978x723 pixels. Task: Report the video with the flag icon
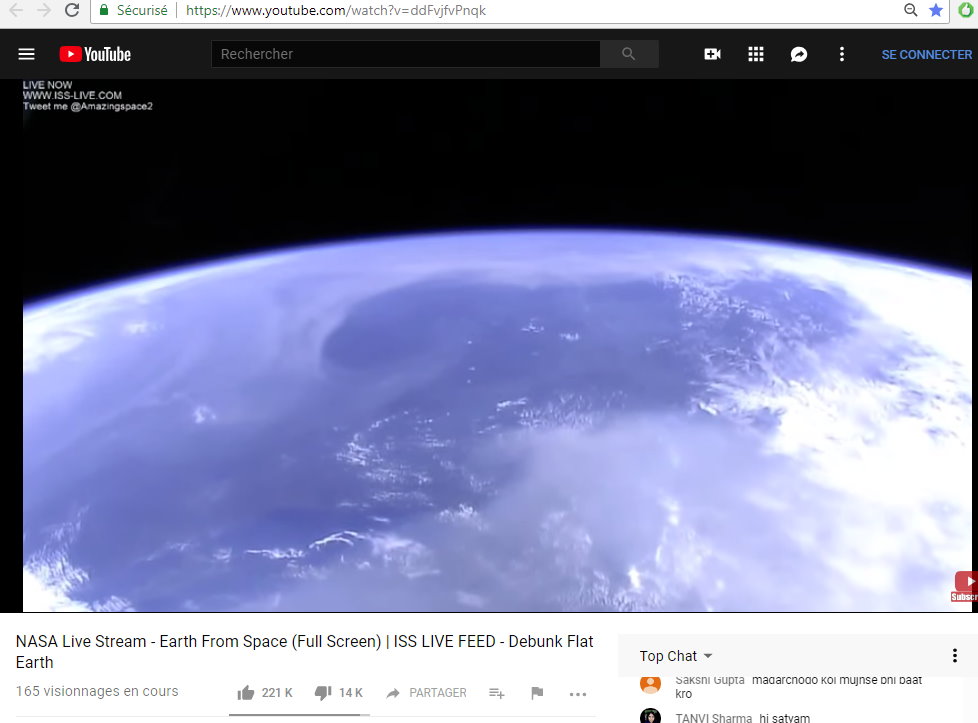click(x=537, y=693)
